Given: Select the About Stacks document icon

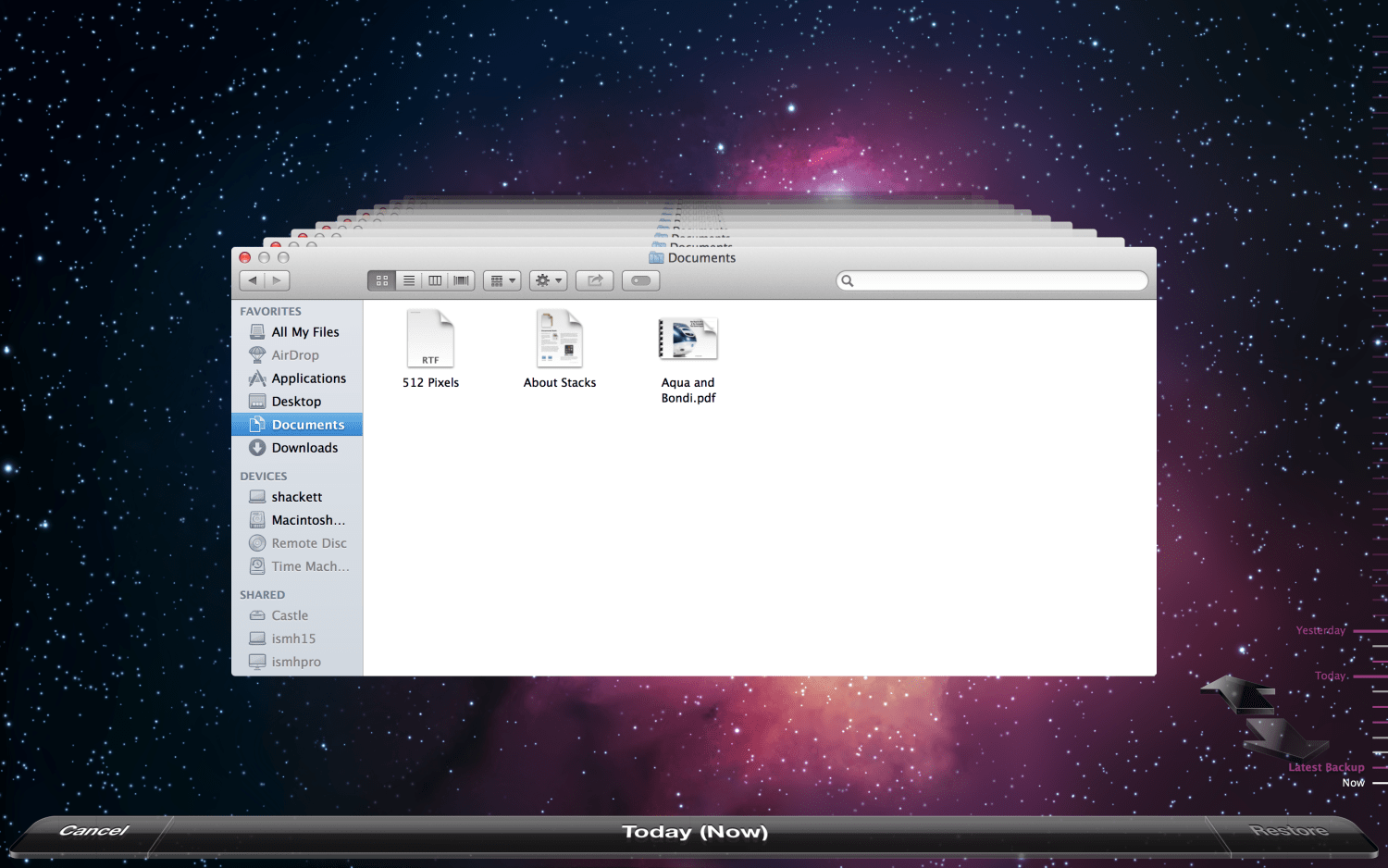Looking at the screenshot, I should 560,340.
